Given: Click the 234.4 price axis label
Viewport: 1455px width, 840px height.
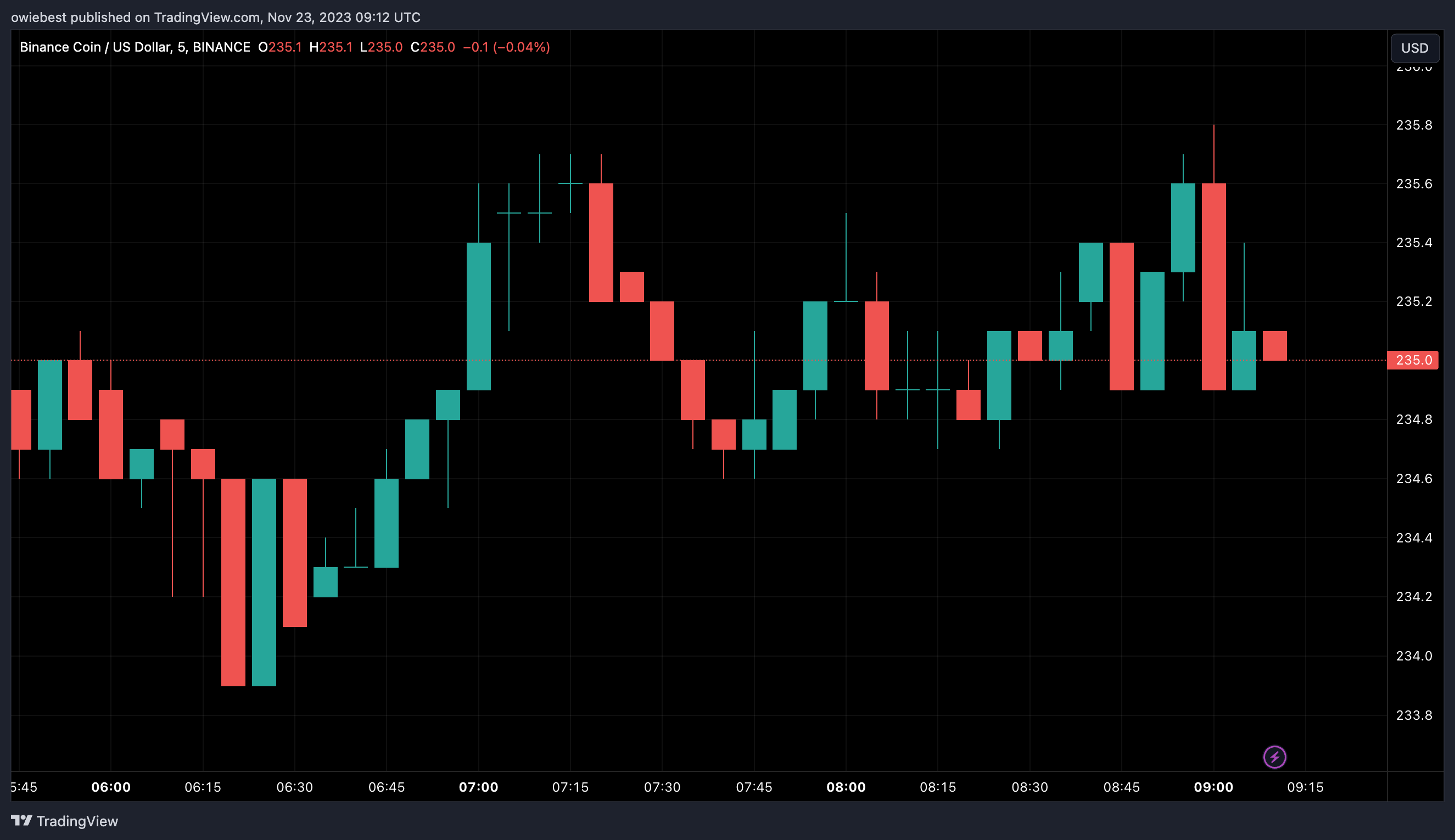Looking at the screenshot, I should pos(1413,537).
